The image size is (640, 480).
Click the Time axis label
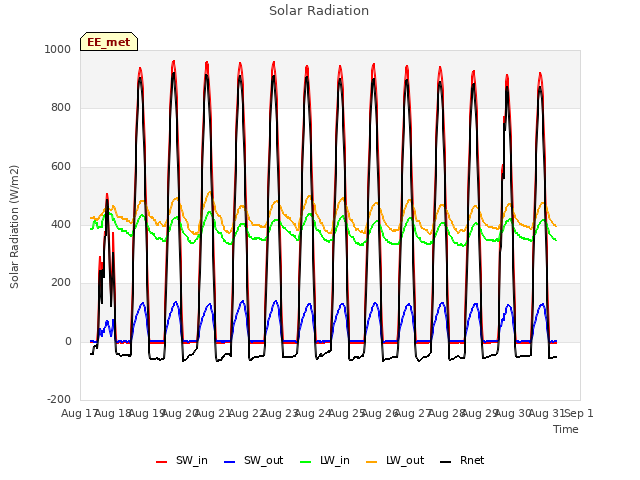[x=566, y=429]
